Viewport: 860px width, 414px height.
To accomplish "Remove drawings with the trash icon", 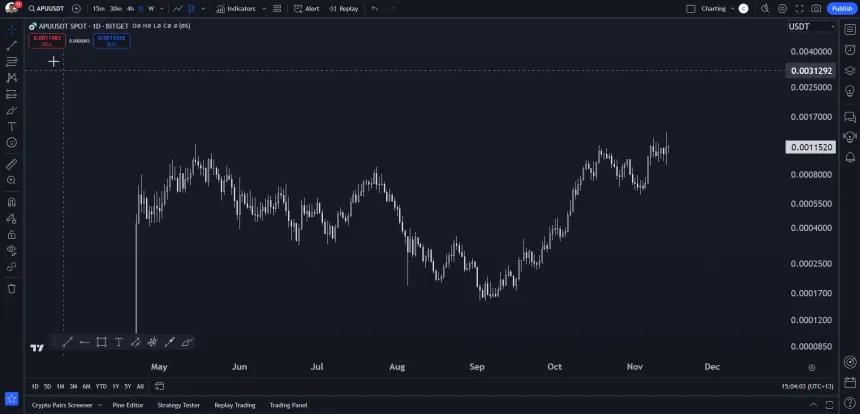I will (12, 288).
